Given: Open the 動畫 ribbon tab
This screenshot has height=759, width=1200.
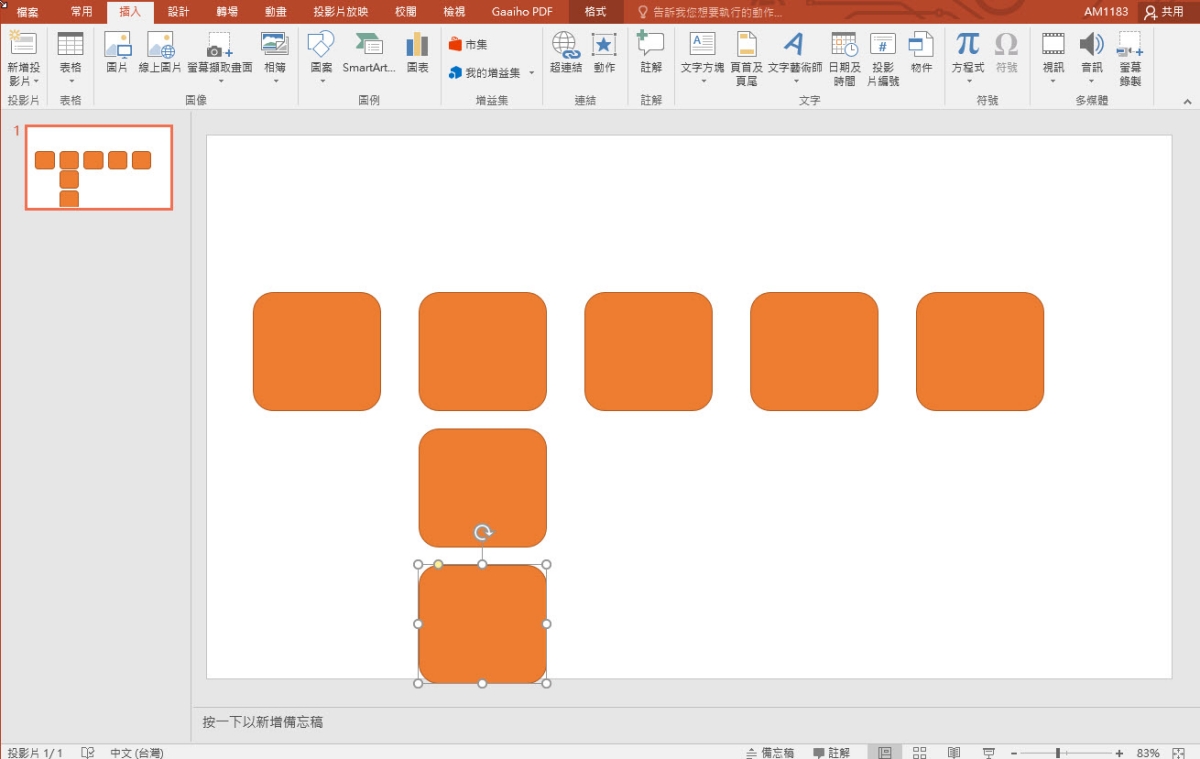Looking at the screenshot, I should (x=276, y=12).
